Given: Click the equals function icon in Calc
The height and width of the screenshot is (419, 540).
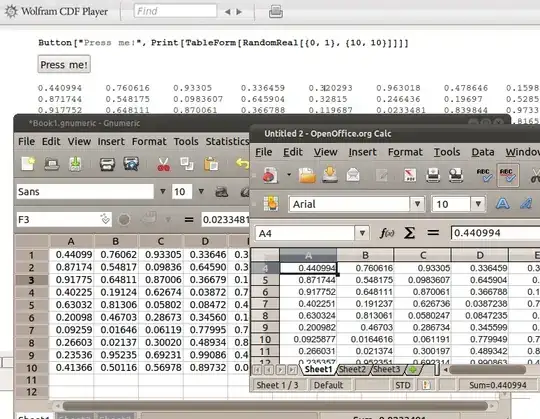Looking at the screenshot, I should coord(433,233).
